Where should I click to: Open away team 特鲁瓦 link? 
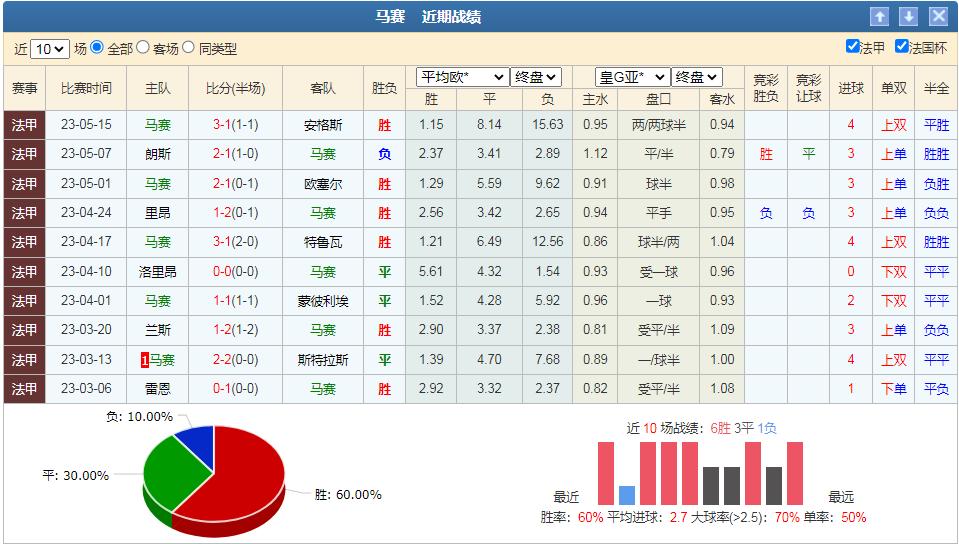pos(323,242)
